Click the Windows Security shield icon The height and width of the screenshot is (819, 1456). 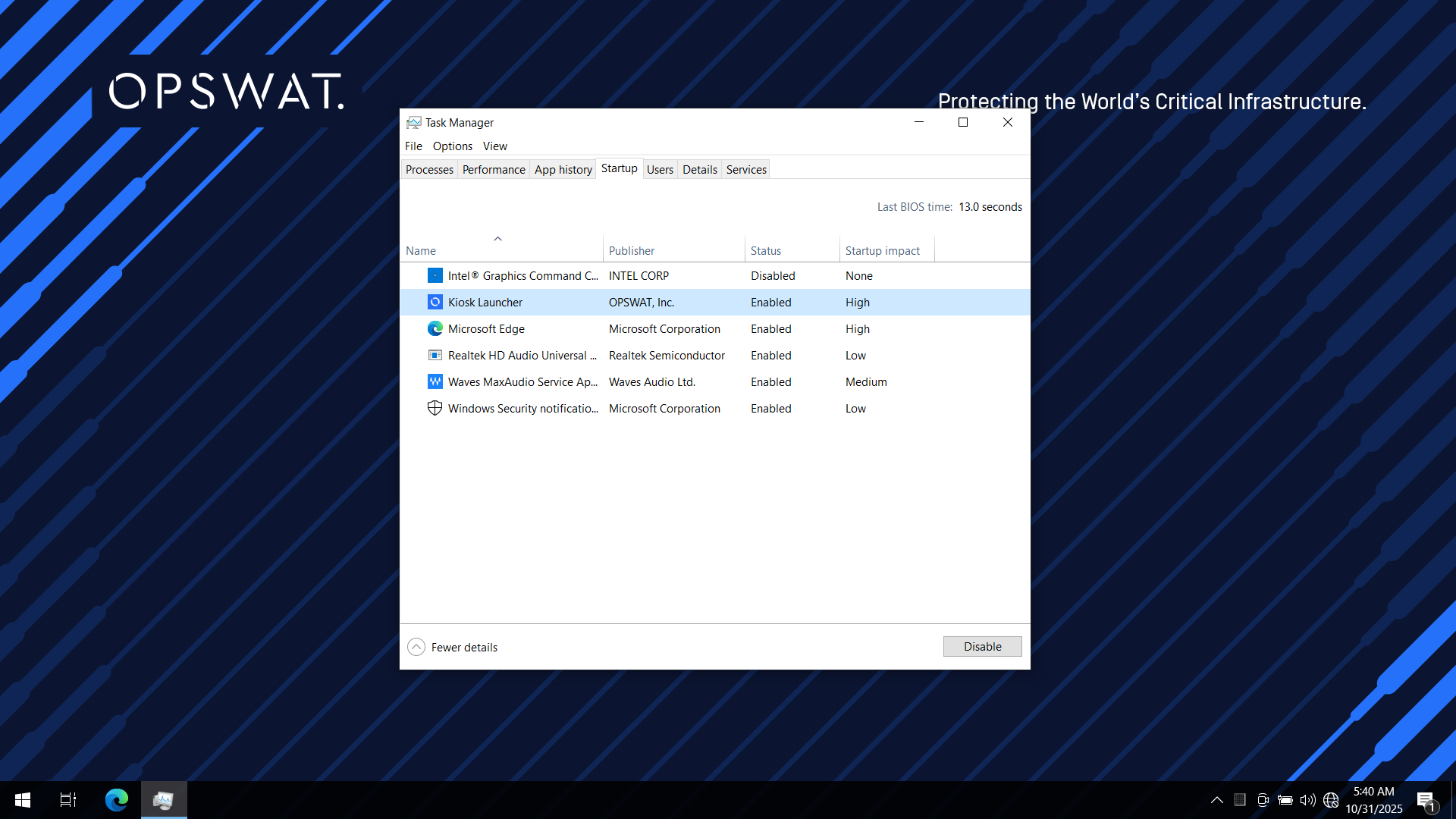point(435,408)
